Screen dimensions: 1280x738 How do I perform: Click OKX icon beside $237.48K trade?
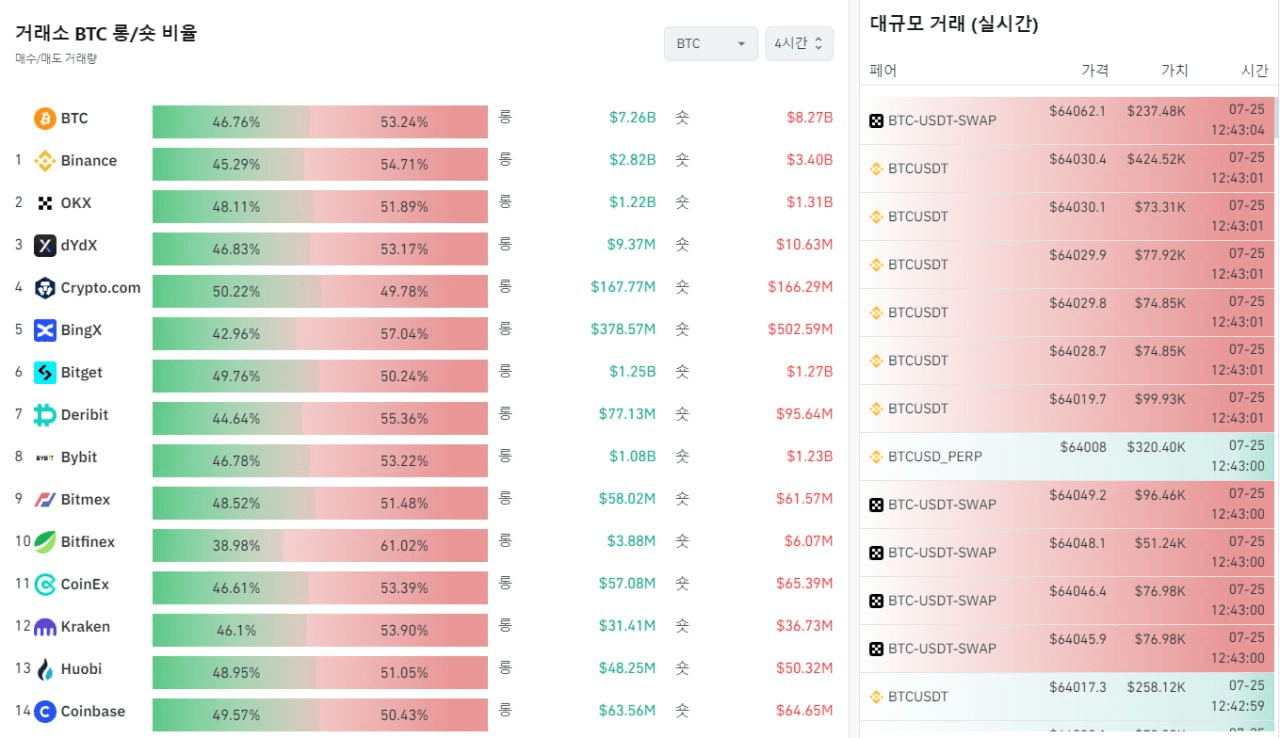[876, 121]
